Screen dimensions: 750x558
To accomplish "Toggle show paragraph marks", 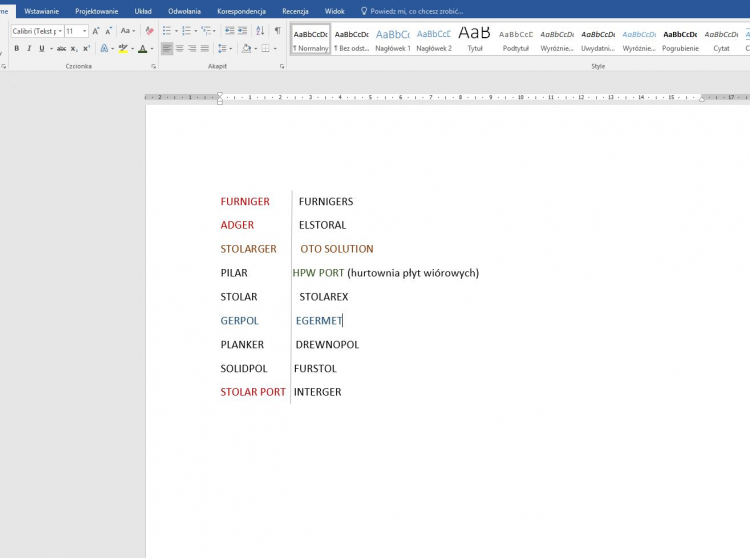I will coord(277,31).
